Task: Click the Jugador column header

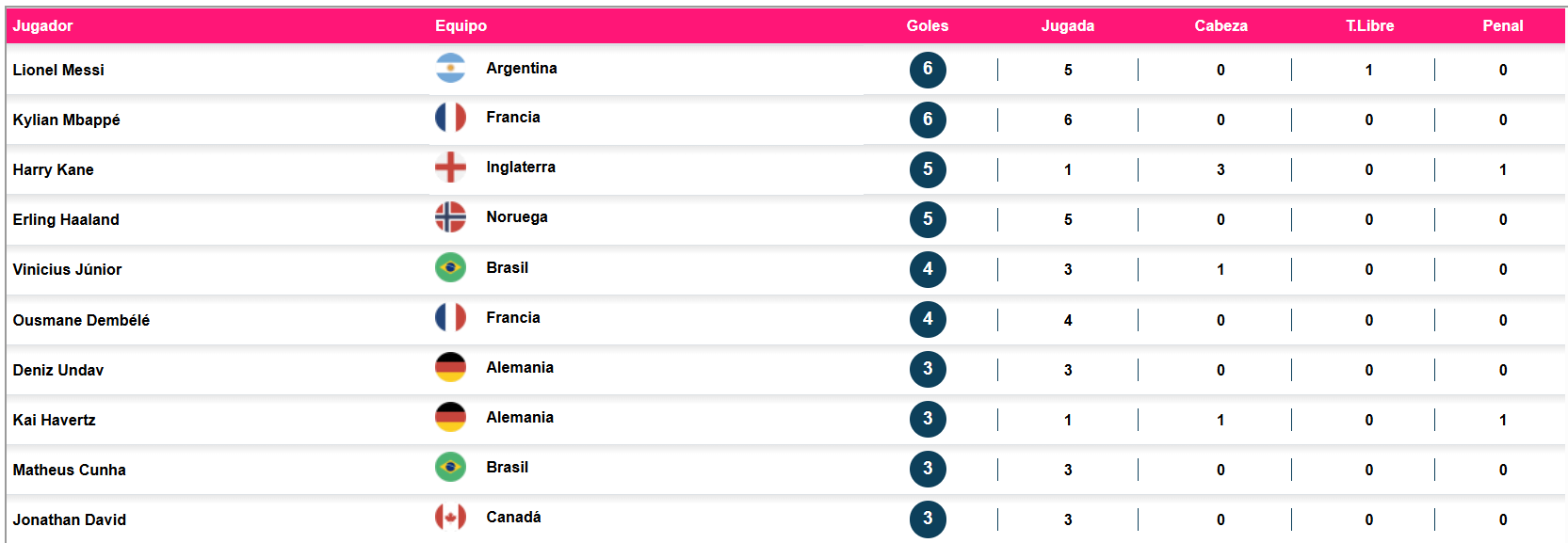Action: coord(42,26)
